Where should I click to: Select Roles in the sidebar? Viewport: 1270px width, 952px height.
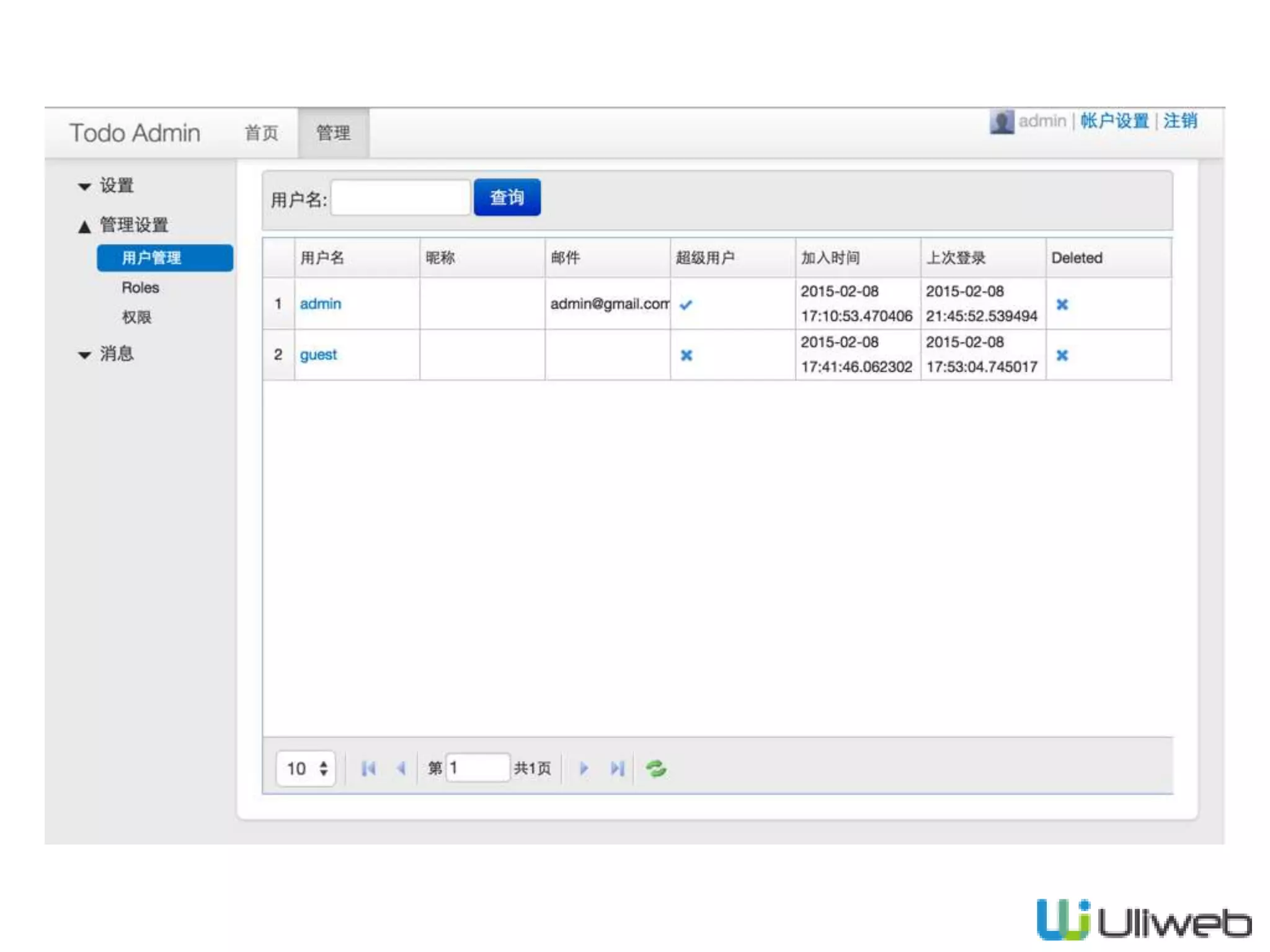point(141,288)
